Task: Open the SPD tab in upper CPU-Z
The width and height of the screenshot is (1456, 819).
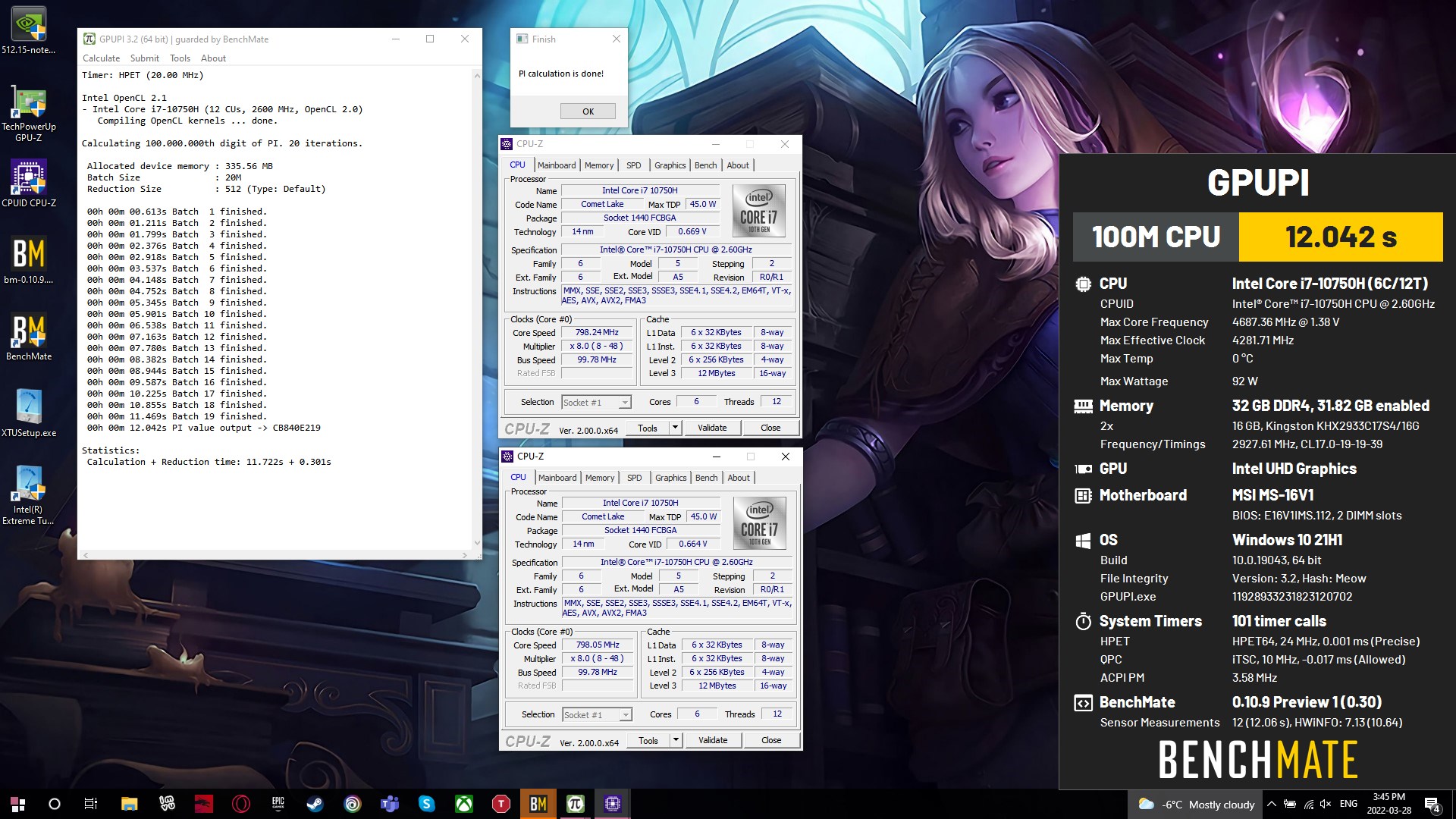Action: 634,165
